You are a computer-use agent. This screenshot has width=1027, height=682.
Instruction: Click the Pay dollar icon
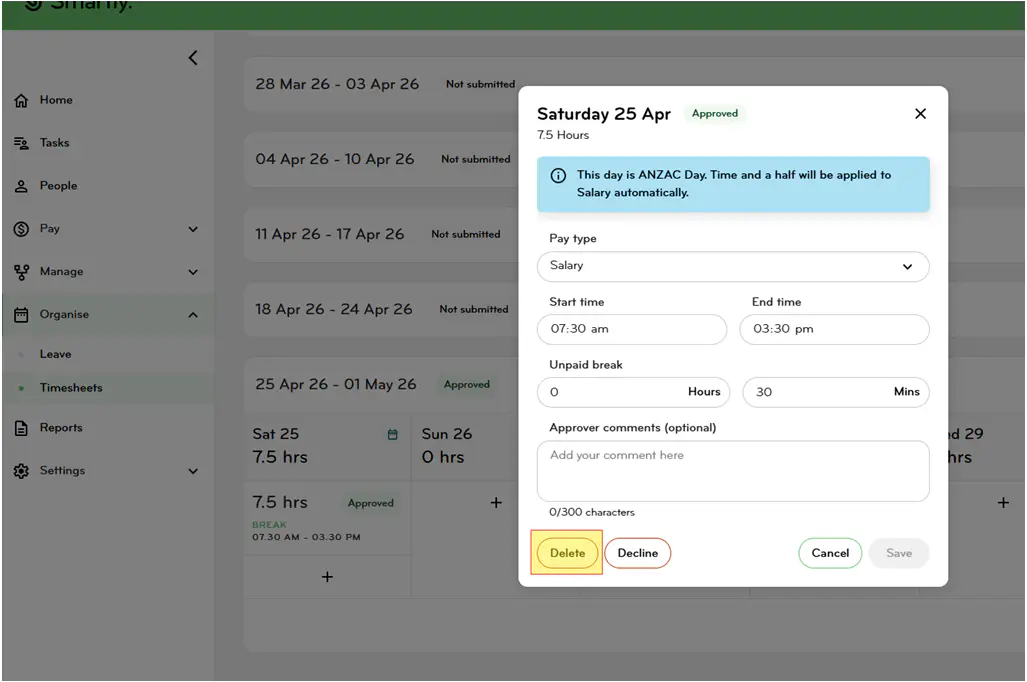click(x=21, y=229)
